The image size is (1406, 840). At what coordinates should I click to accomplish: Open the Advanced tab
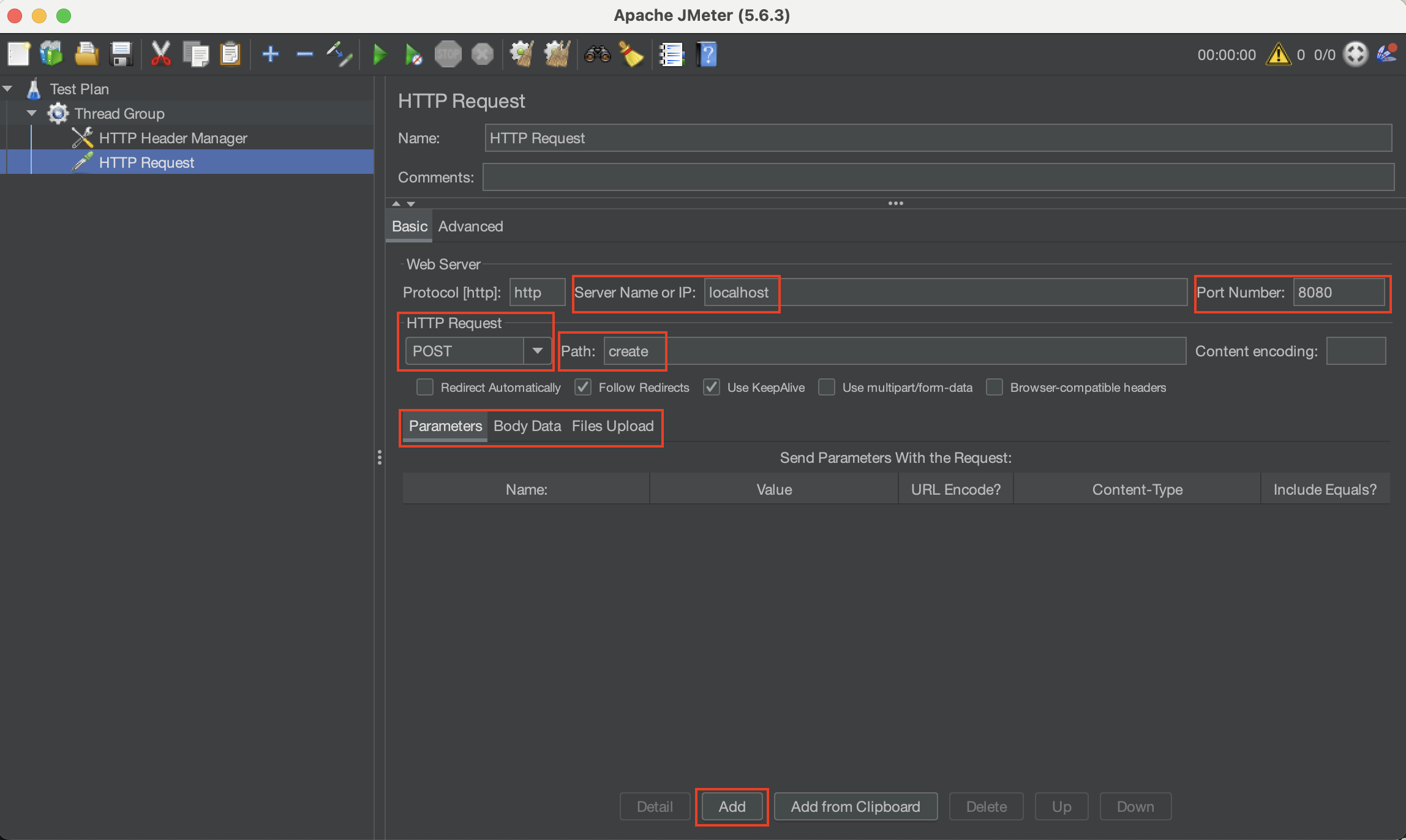(x=470, y=227)
